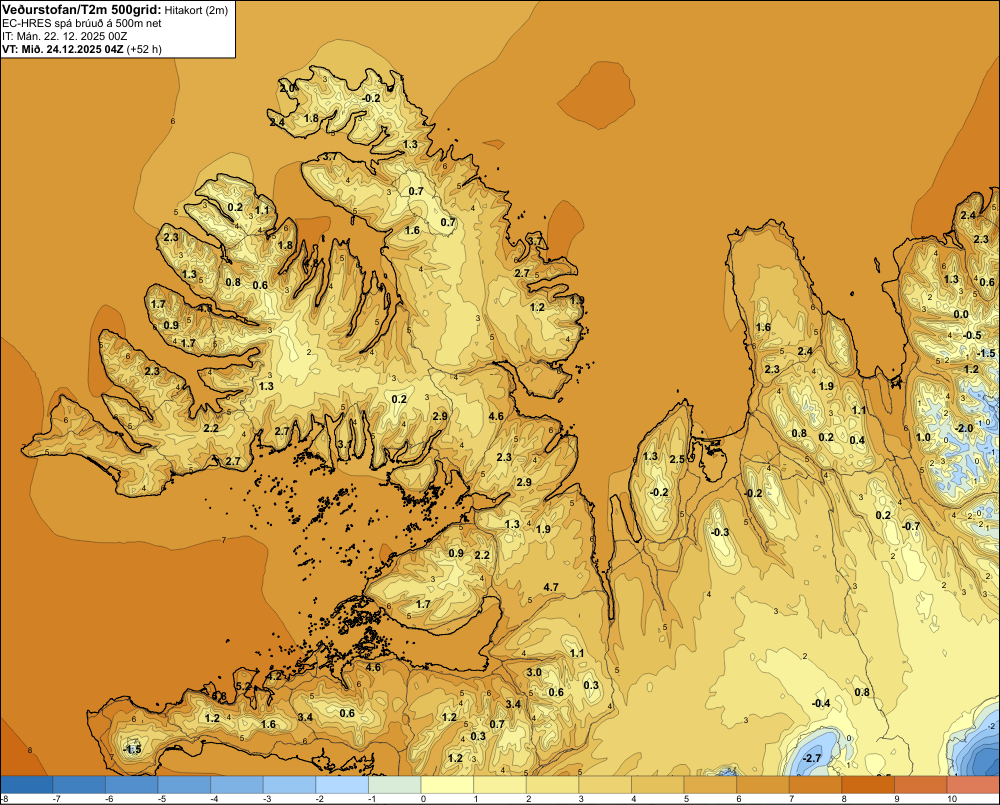Click the dark orange swatch between 8 and 9

click(x=869, y=785)
